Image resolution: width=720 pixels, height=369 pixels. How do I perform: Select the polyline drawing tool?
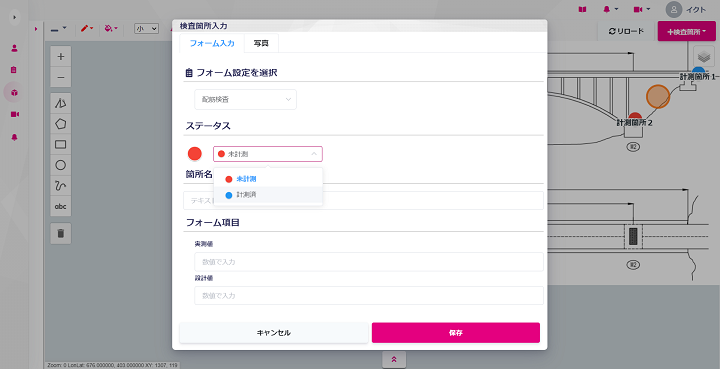tap(61, 103)
